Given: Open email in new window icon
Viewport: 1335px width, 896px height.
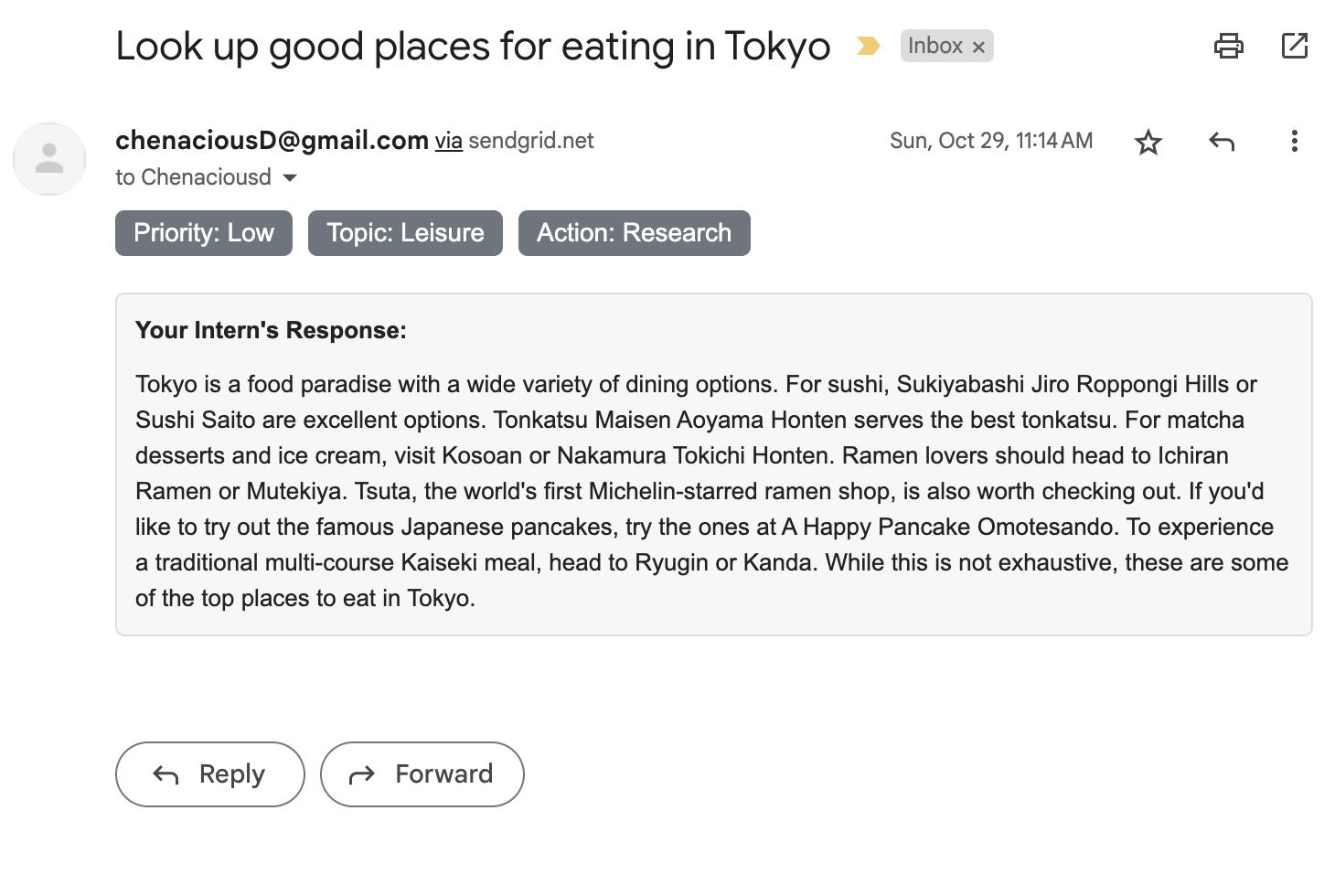Looking at the screenshot, I should 1295,46.
